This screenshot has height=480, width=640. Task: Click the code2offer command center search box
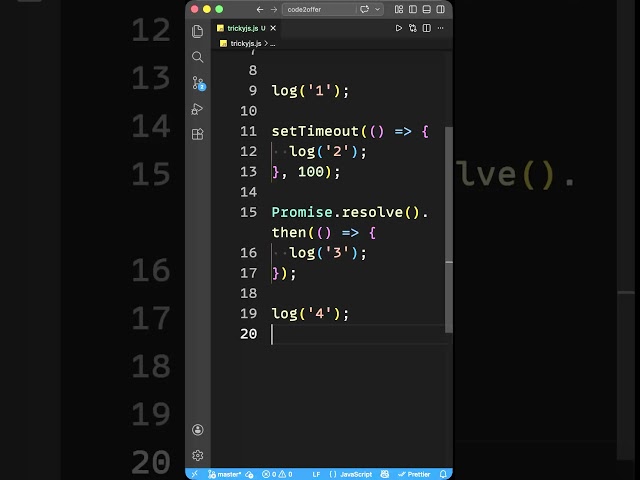[x=319, y=9]
